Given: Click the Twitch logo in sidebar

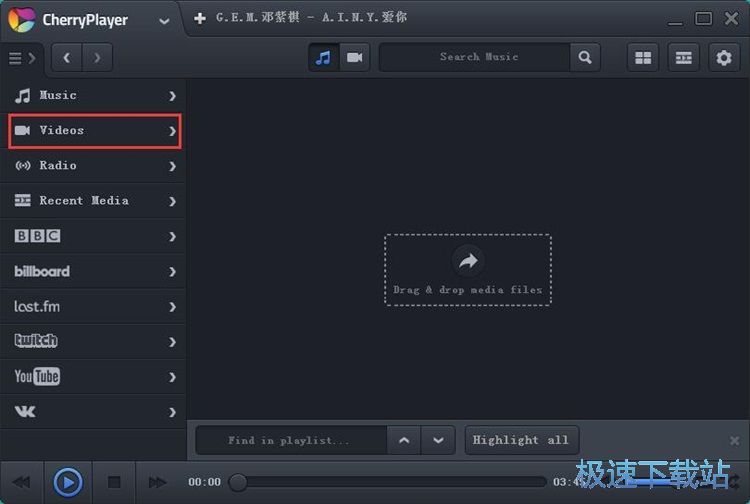Looking at the screenshot, I should tap(36, 340).
